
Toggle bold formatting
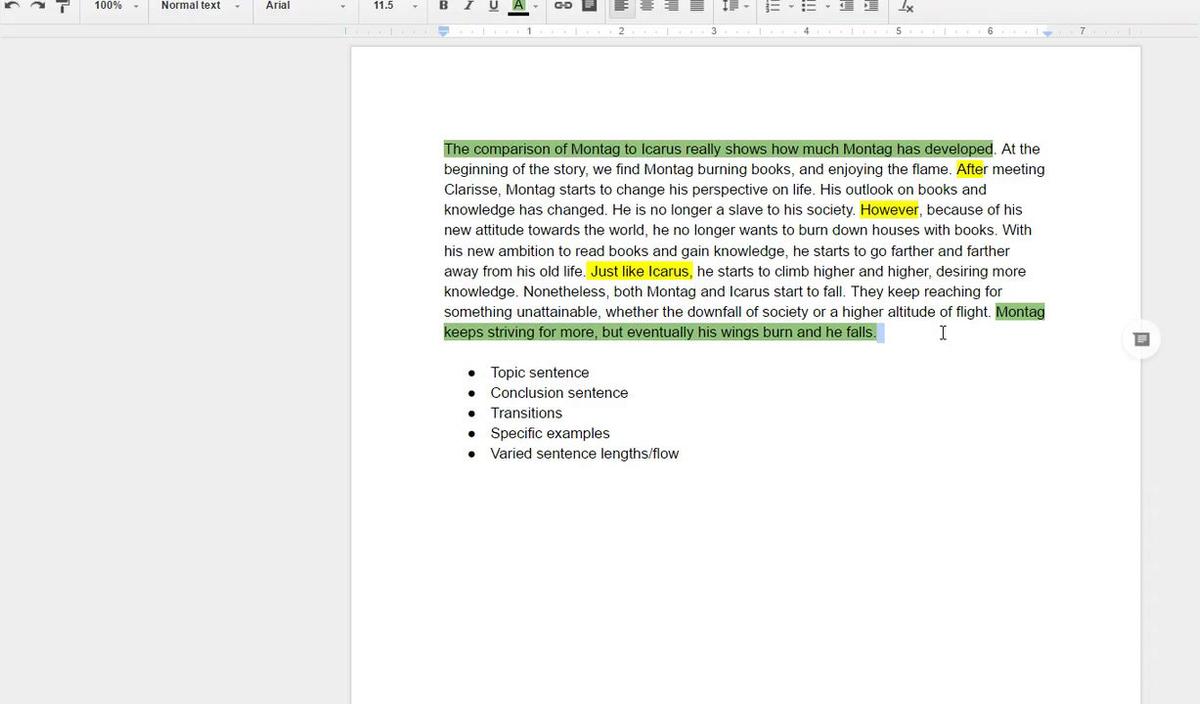[444, 6]
